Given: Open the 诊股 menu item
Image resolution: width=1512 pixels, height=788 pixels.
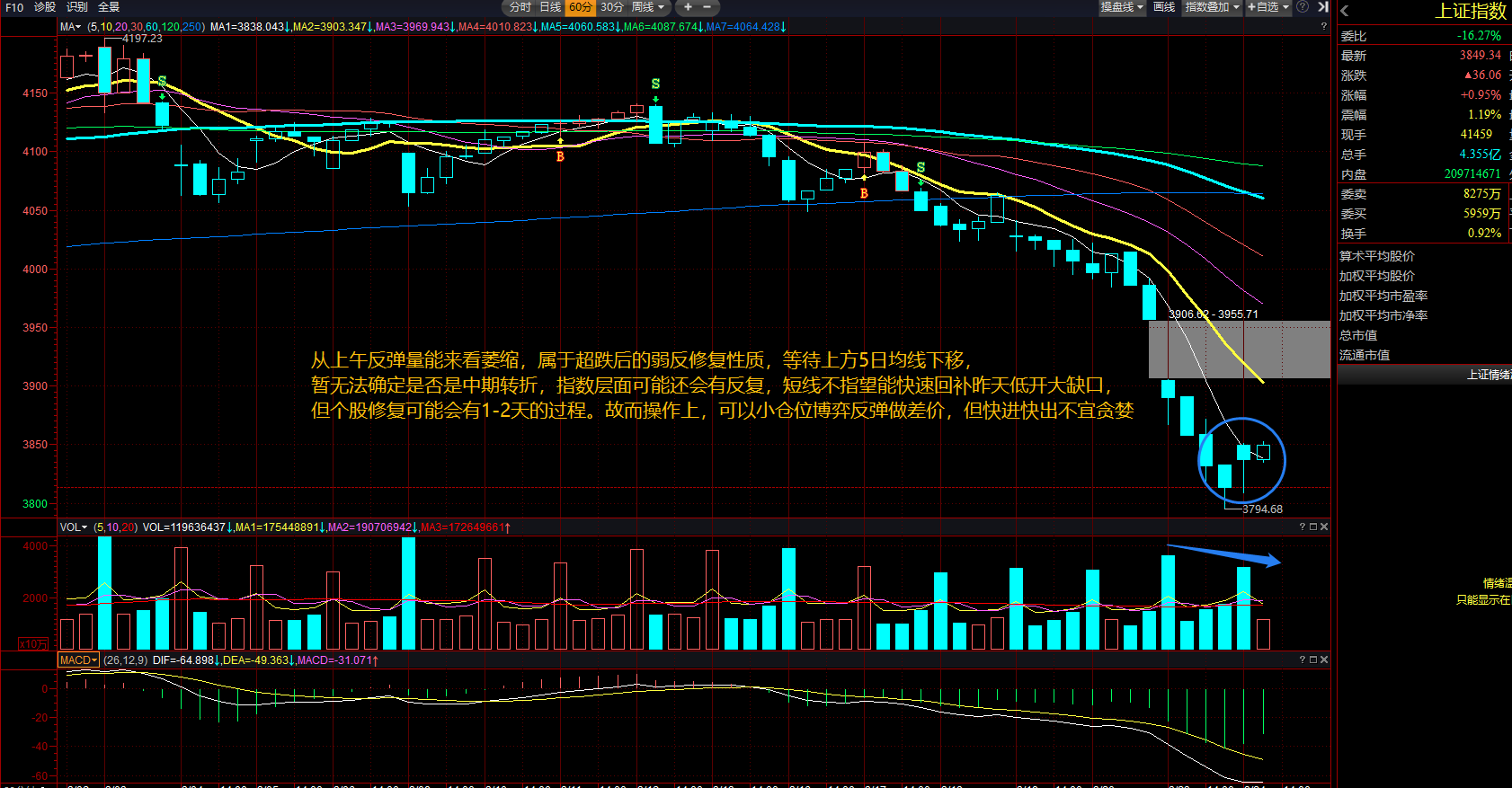Looking at the screenshot, I should (45, 7).
